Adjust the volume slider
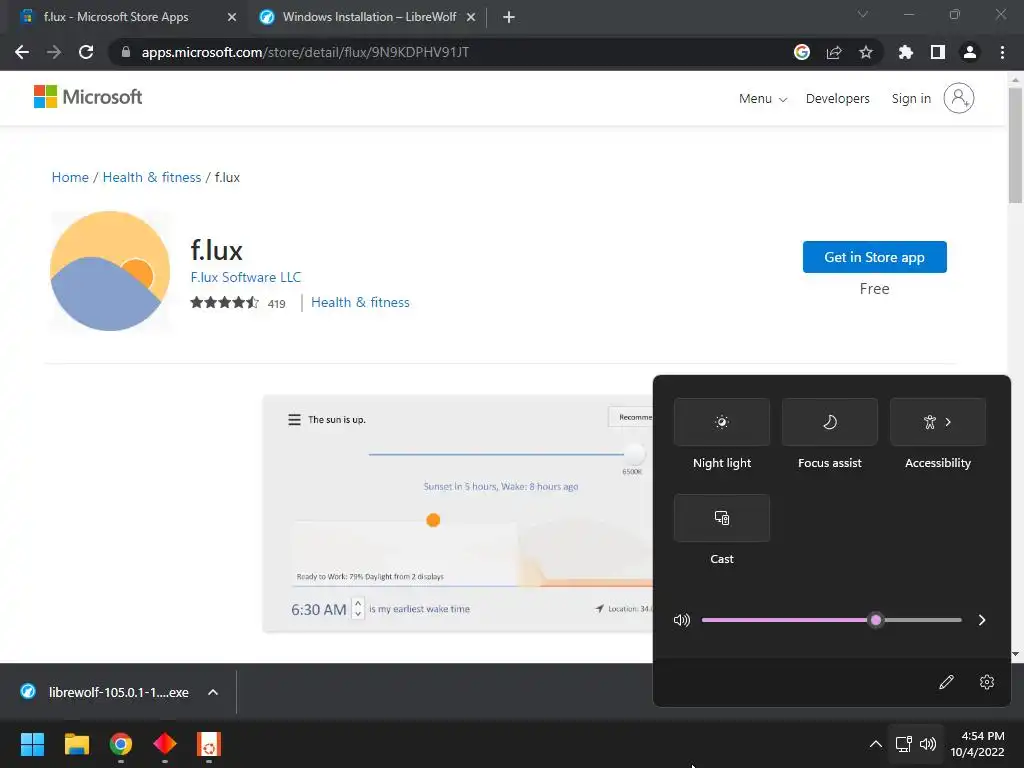This screenshot has height=768, width=1024. click(831, 620)
